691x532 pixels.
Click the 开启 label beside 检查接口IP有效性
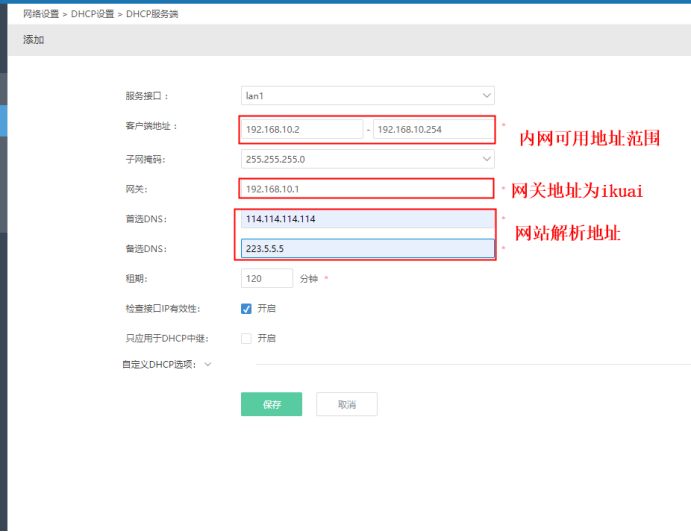coord(266,309)
